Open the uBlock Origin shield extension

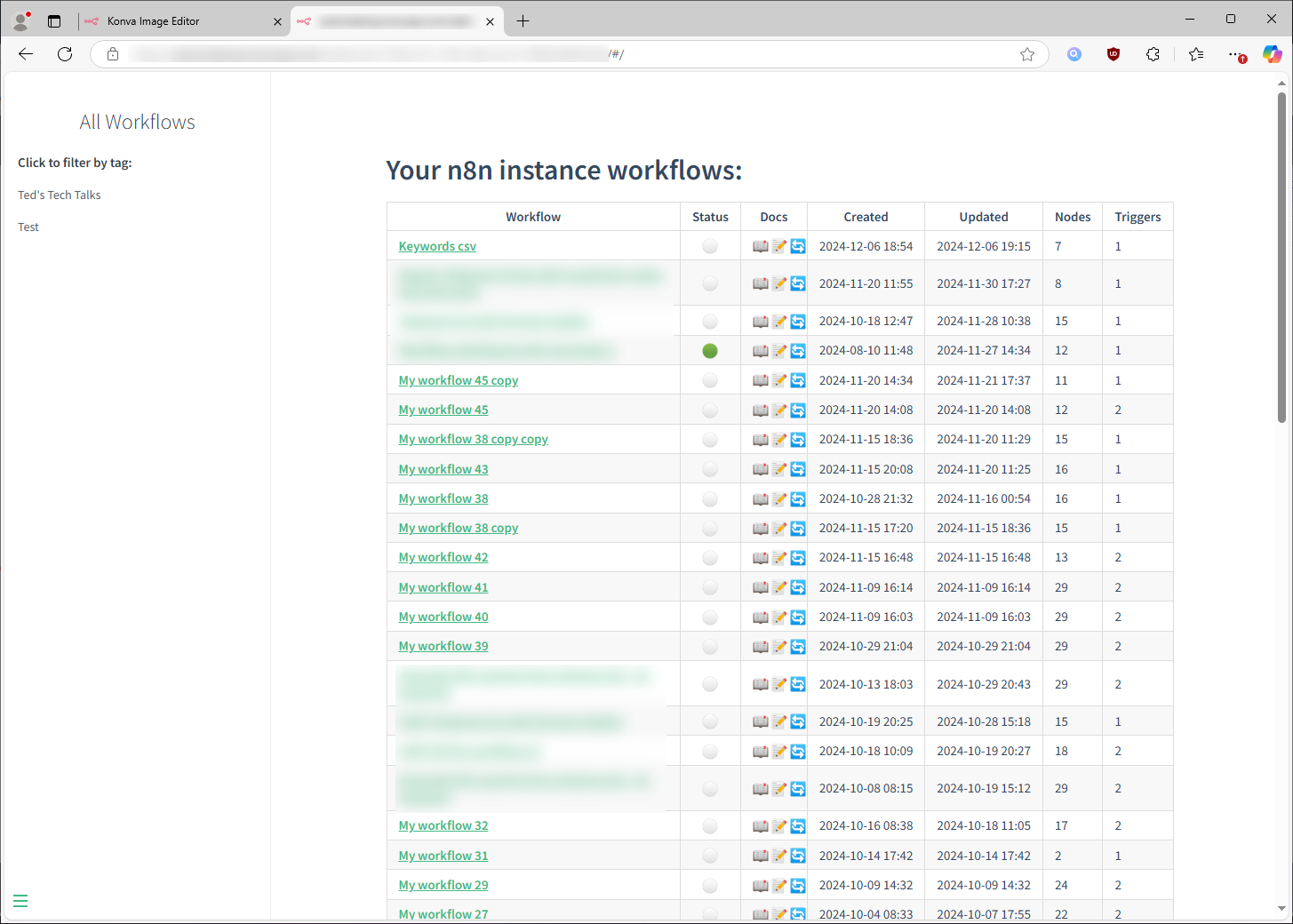[x=1113, y=54]
